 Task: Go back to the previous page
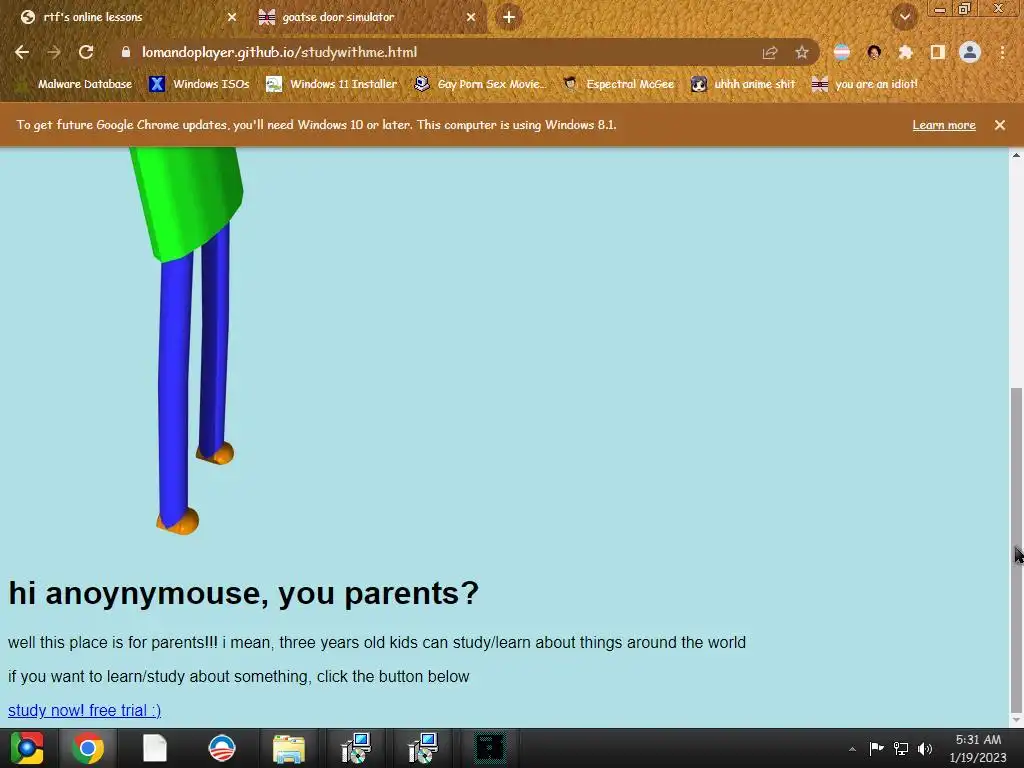(22, 52)
